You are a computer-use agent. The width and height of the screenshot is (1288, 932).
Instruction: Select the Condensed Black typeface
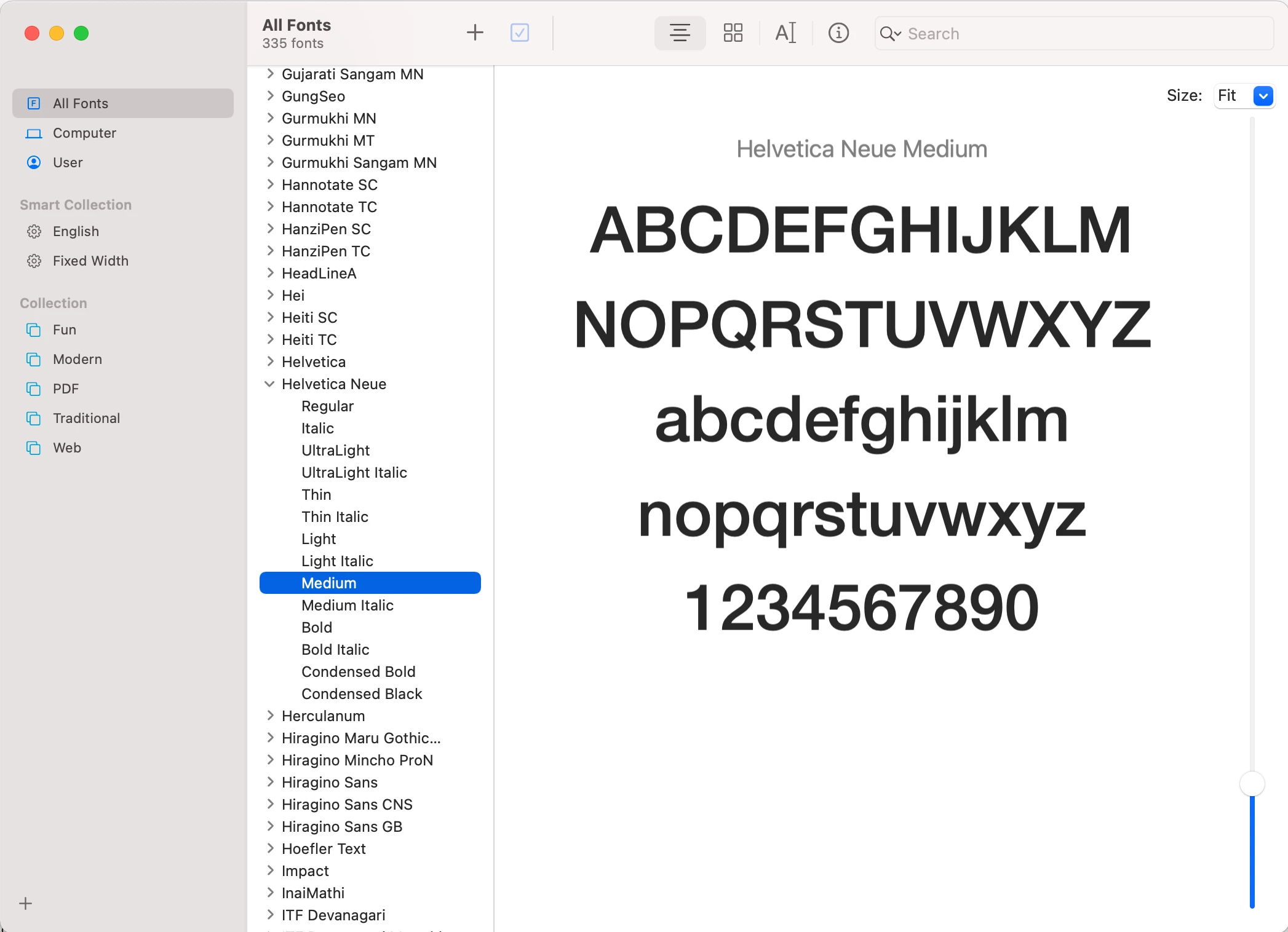(x=362, y=693)
